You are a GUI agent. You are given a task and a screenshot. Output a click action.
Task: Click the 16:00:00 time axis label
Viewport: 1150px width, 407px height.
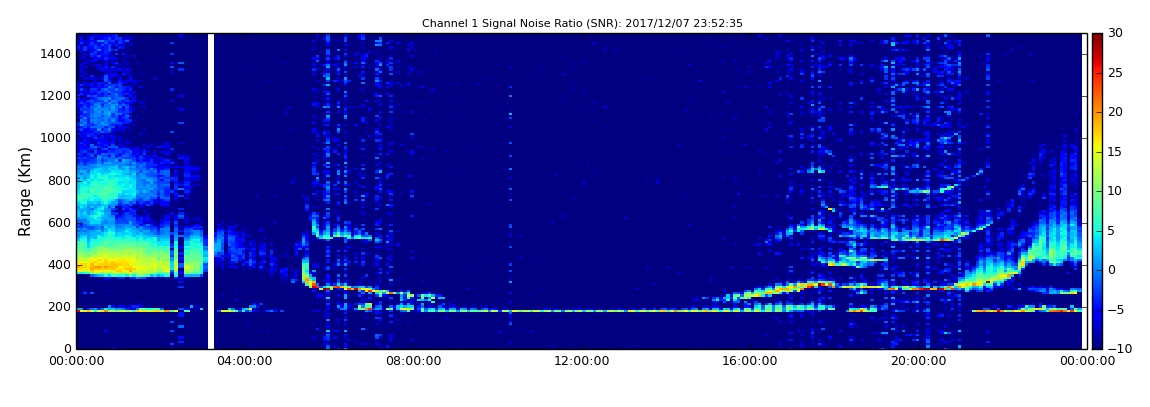pos(750,361)
